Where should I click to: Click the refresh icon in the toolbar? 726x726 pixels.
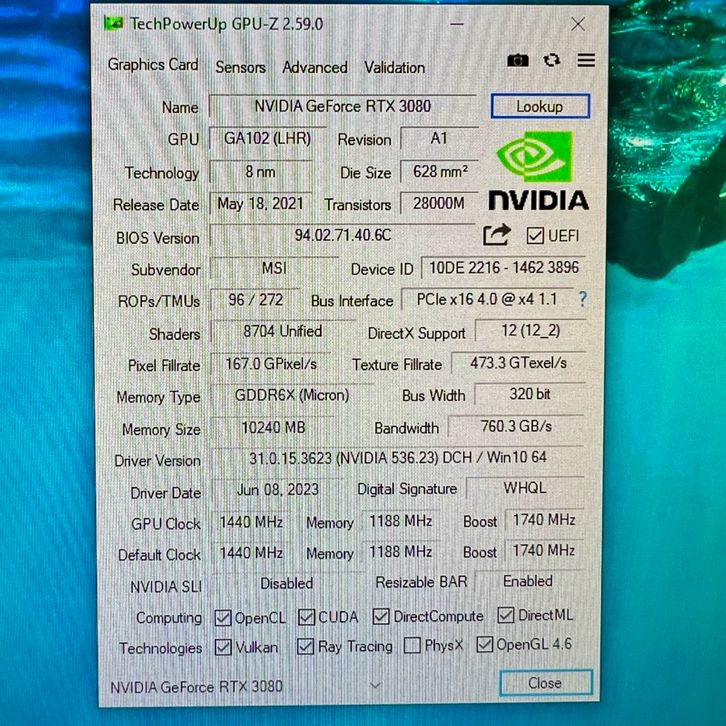tap(551, 61)
